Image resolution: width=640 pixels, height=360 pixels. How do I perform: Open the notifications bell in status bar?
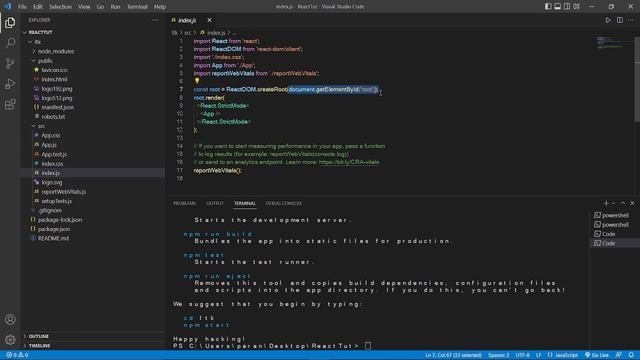[x=631, y=355]
